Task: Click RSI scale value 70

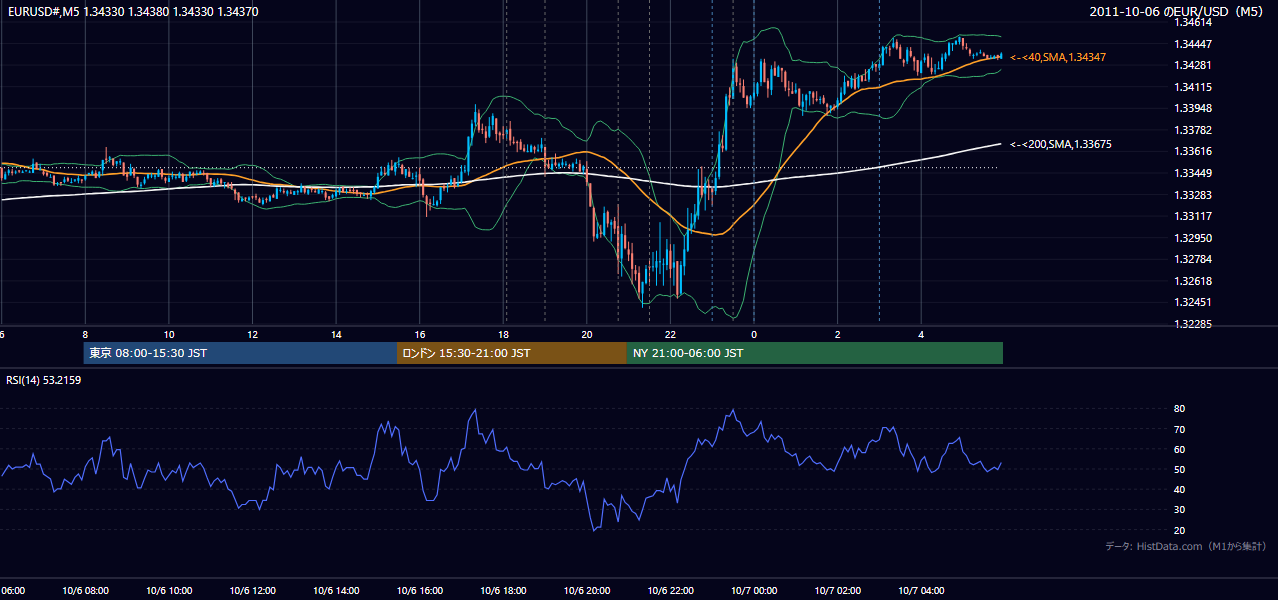Action: (1180, 429)
